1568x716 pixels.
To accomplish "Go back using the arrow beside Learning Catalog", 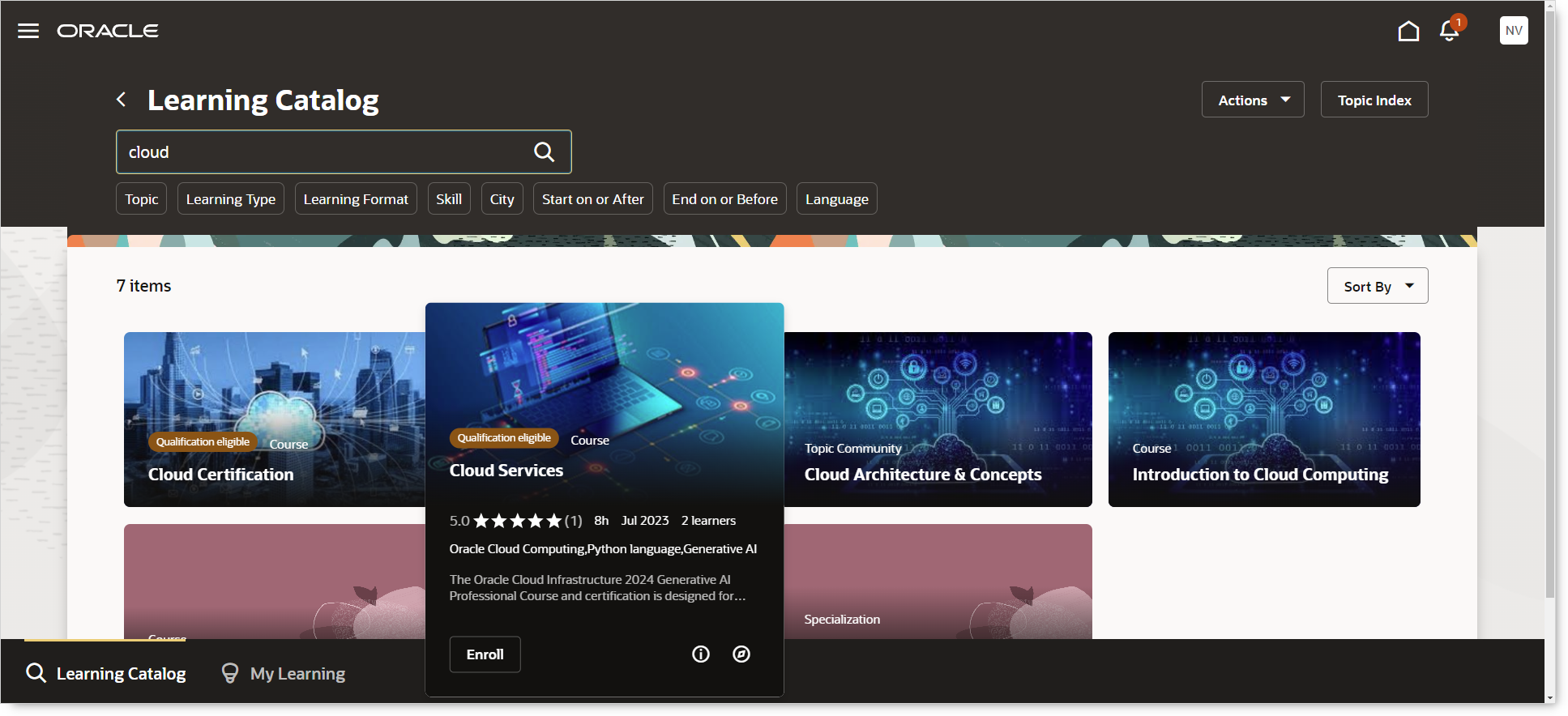I will (x=122, y=100).
